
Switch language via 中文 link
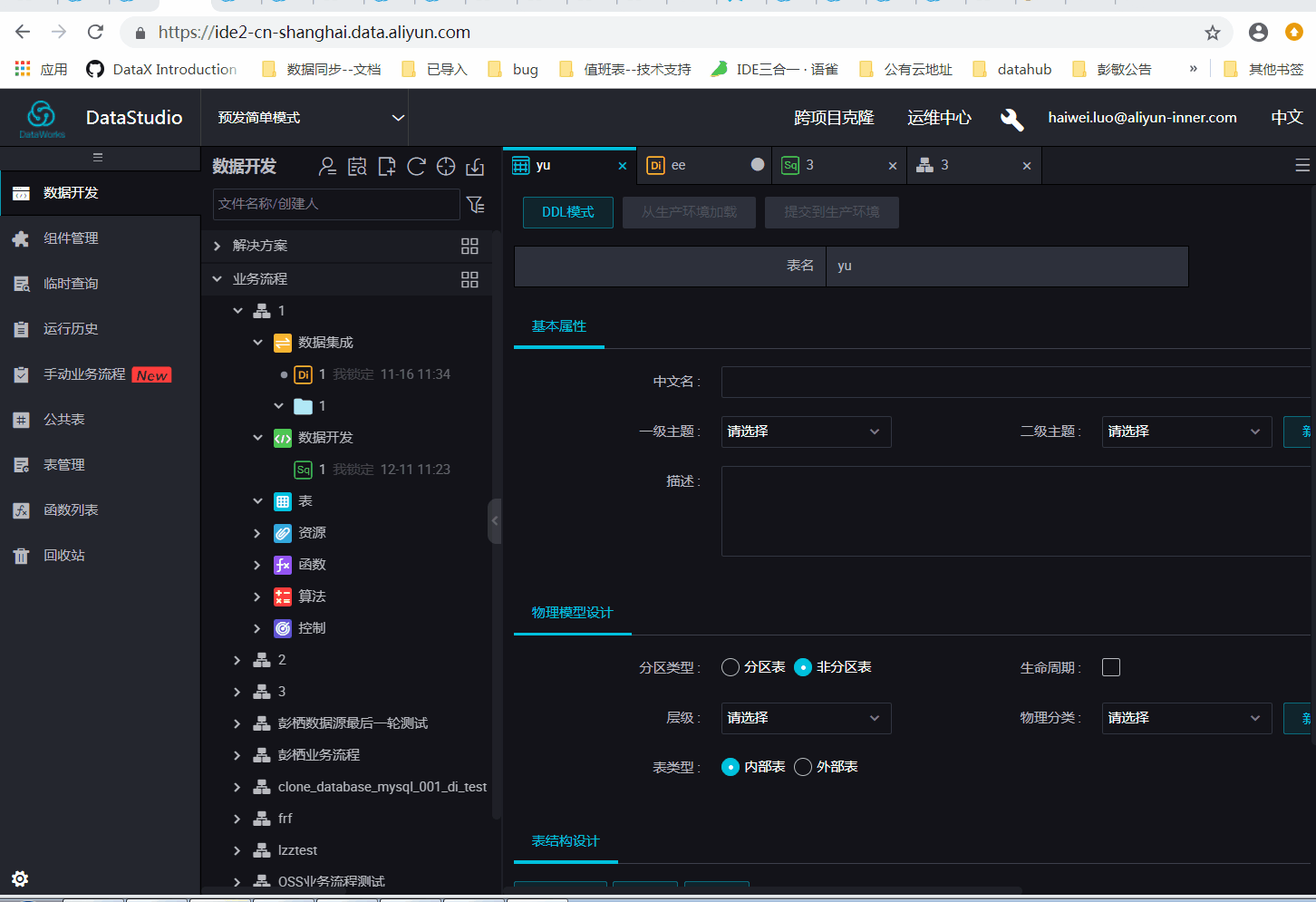(1287, 118)
